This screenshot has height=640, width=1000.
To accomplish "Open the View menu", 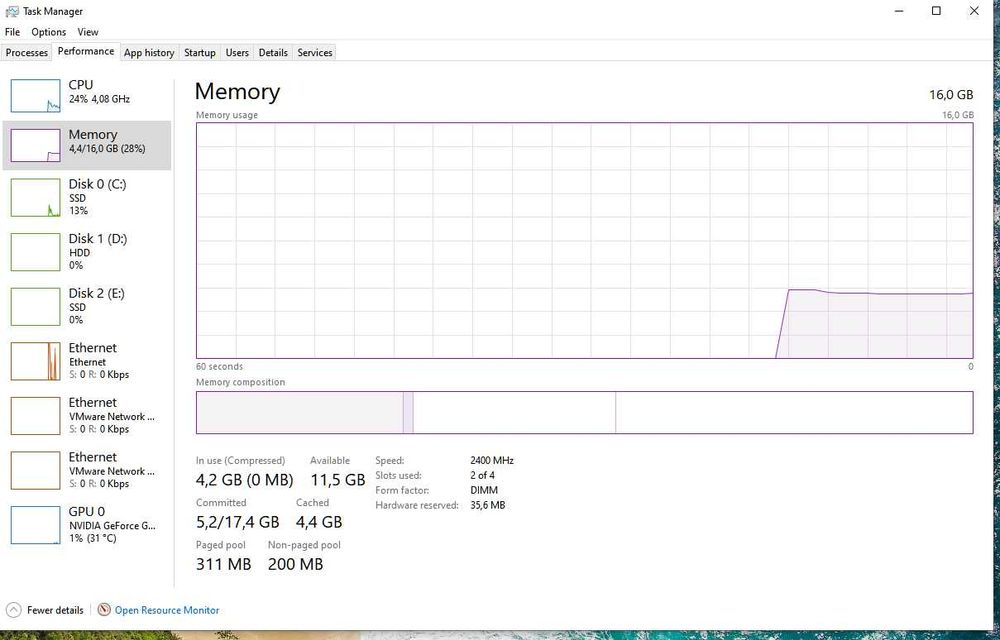I will click(88, 32).
